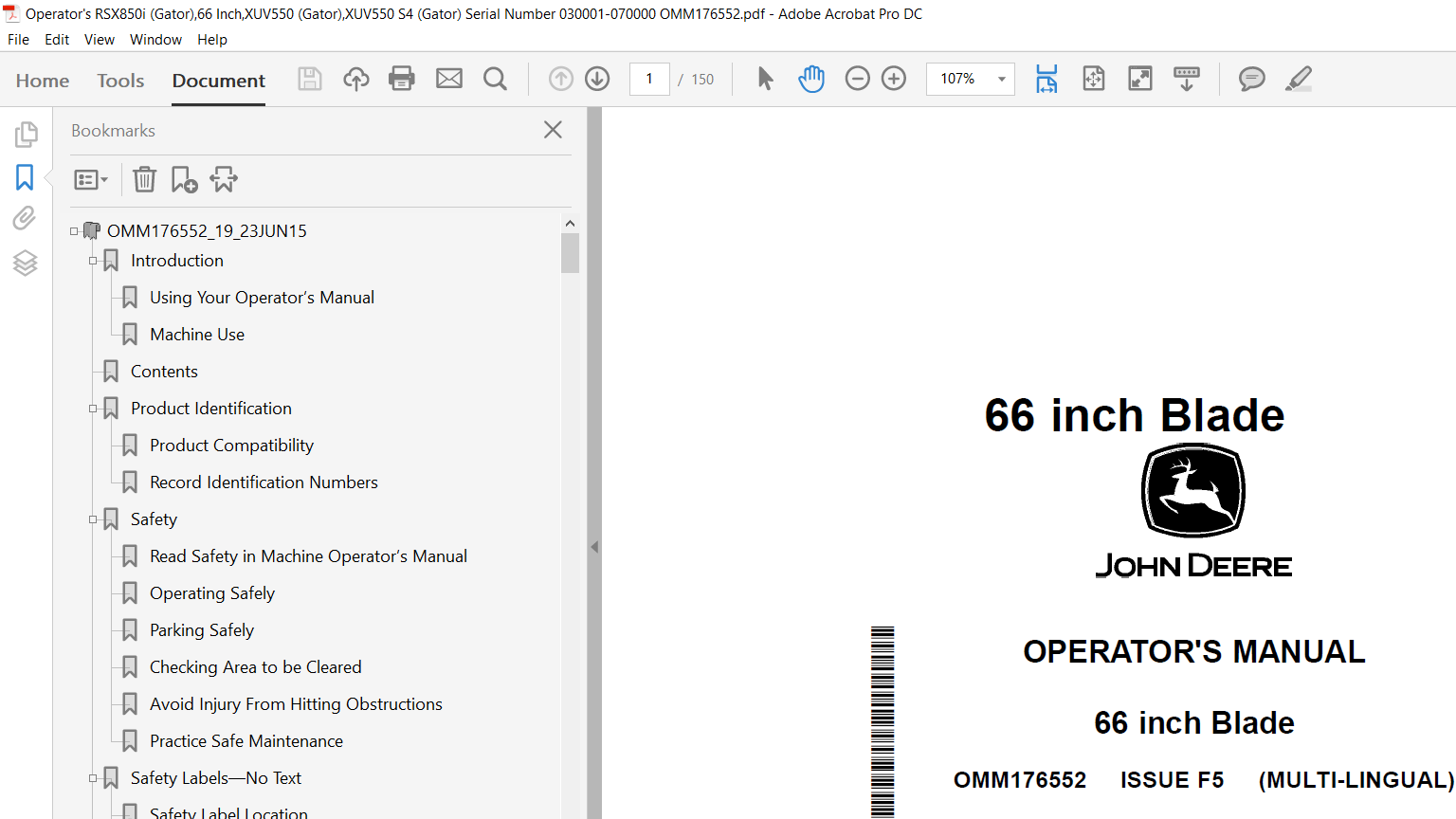The height and width of the screenshot is (819, 1456).
Task: Click bookmarks scrollbar up arrow
Action: coord(570,224)
